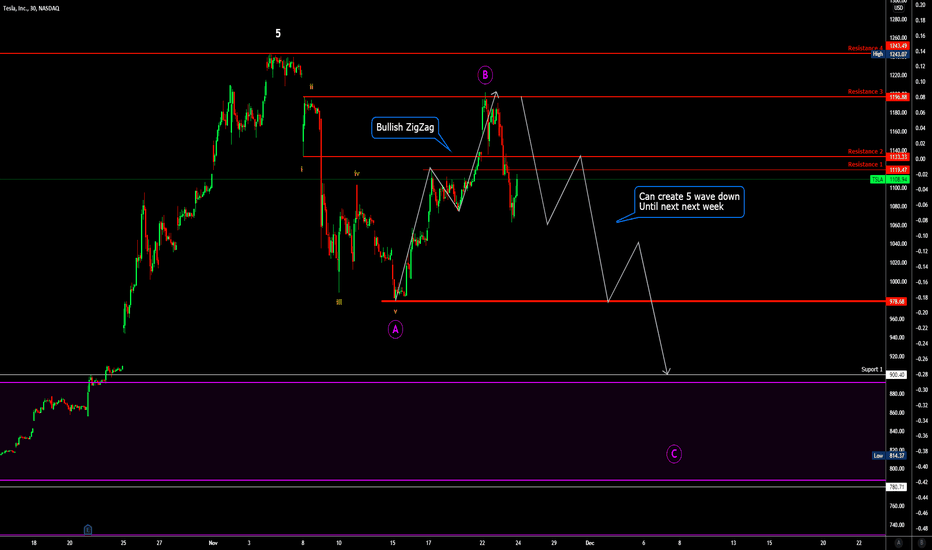Screen dimensions: 932x550
Task: Click the 1133.33 red price tag
Action: (897, 157)
